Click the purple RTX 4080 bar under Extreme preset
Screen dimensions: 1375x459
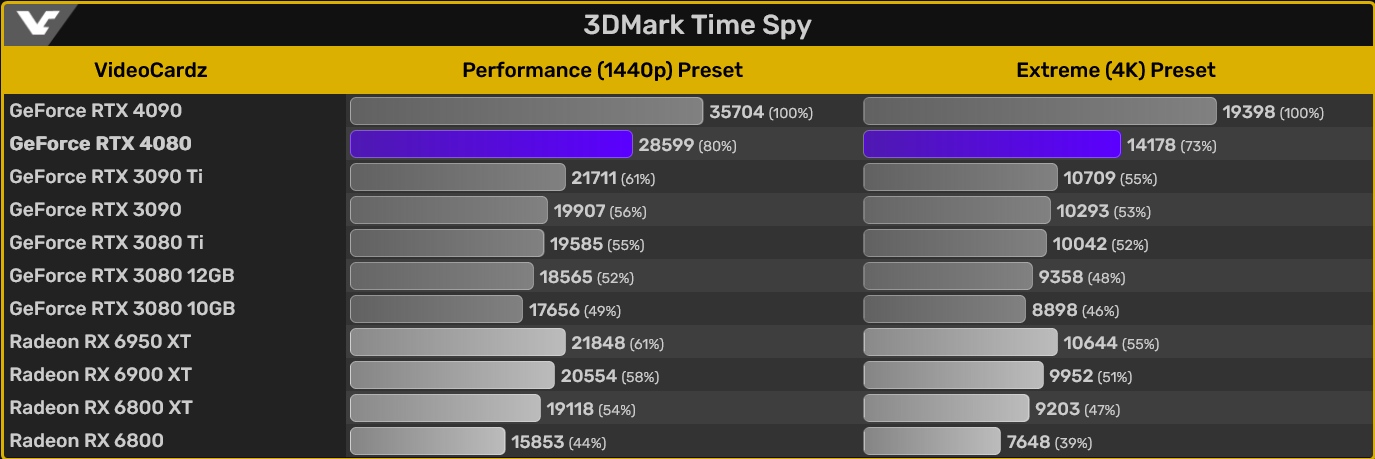tap(991, 145)
